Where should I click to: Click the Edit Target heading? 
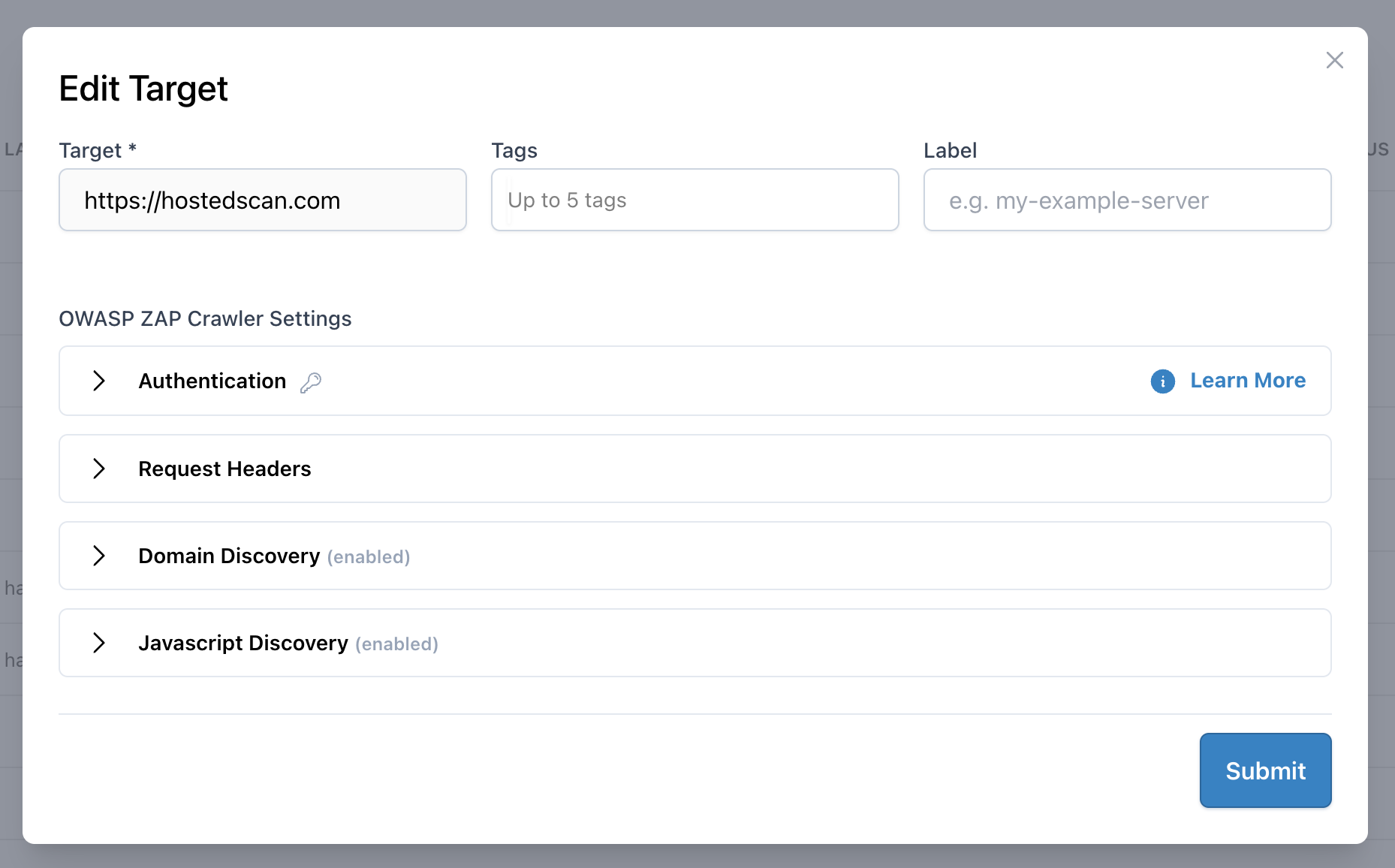[143, 89]
